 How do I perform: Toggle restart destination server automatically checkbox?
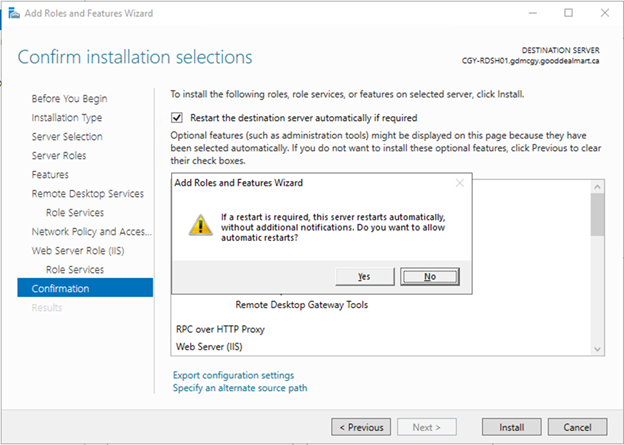tap(177, 117)
